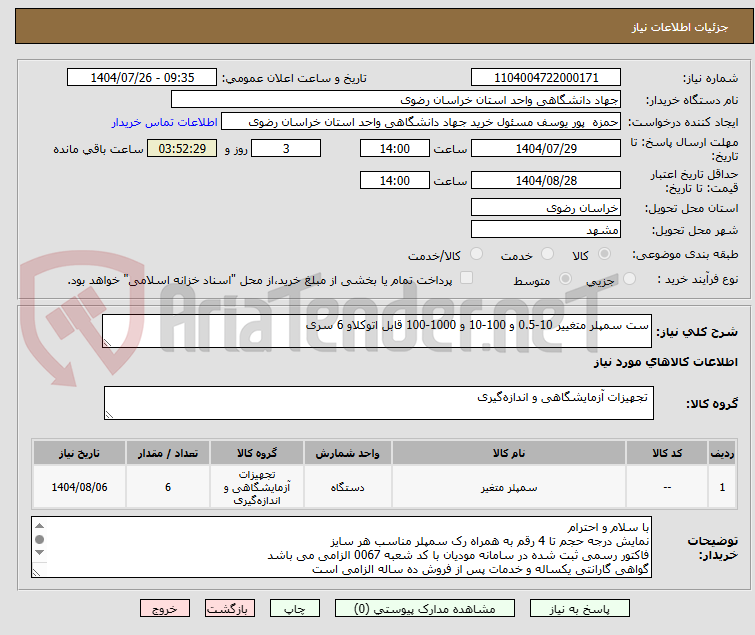Select the 'کالا/خدمت' radio button
Viewport: 755px width, 635px height.
tap(476, 254)
